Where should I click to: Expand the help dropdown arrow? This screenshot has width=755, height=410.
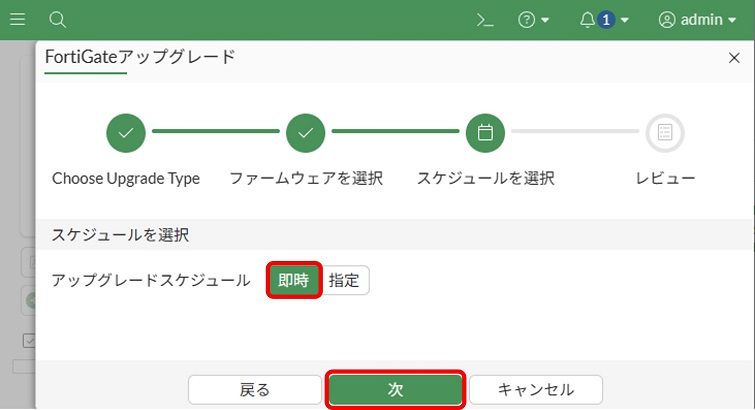coord(546,20)
